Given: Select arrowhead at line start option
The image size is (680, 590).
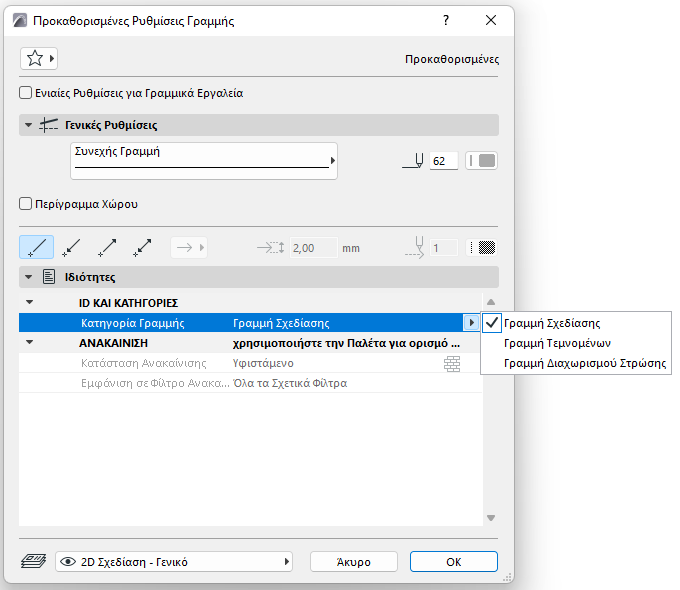Looking at the screenshot, I should click(71, 247).
